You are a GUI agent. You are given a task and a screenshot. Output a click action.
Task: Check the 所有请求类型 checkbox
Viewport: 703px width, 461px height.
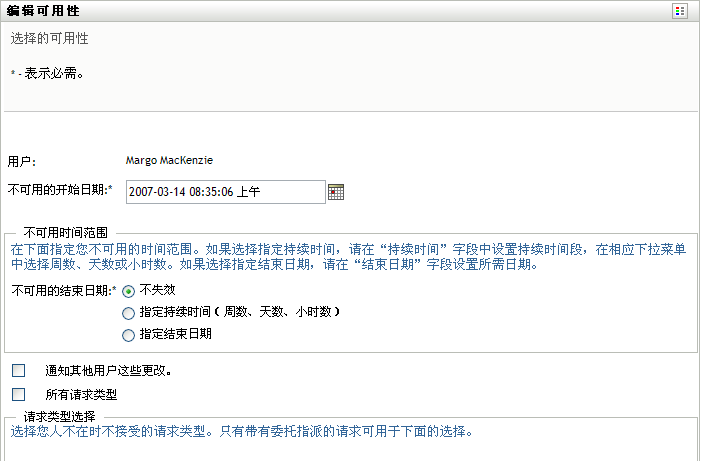click(19, 395)
